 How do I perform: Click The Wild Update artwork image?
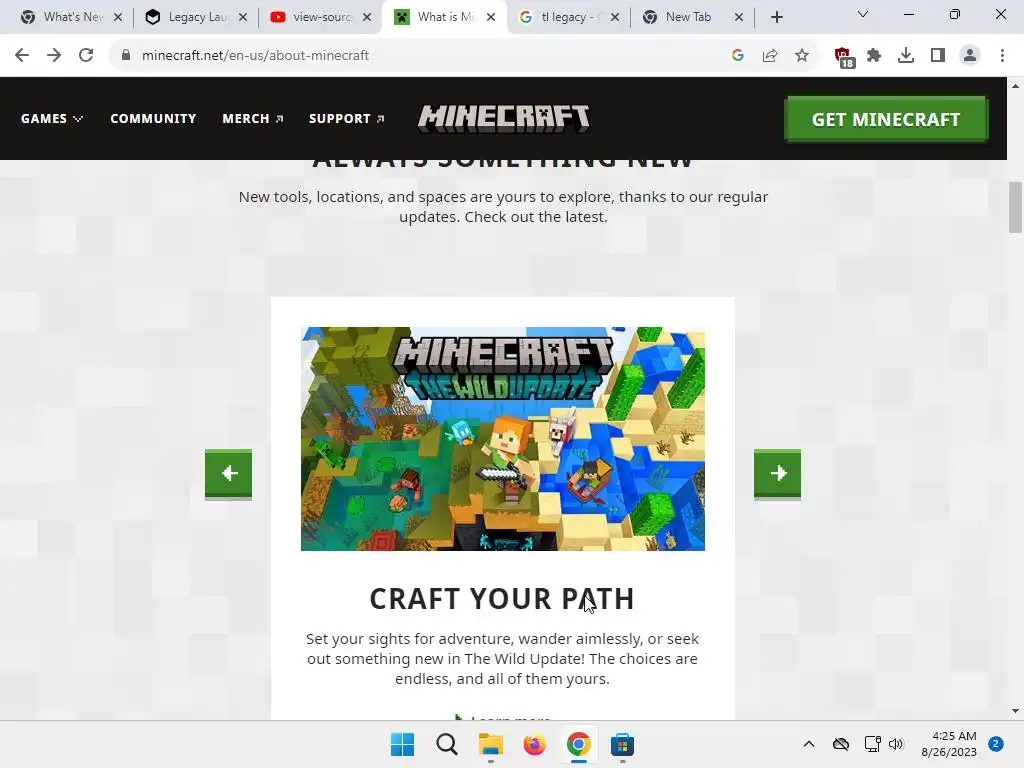point(503,439)
